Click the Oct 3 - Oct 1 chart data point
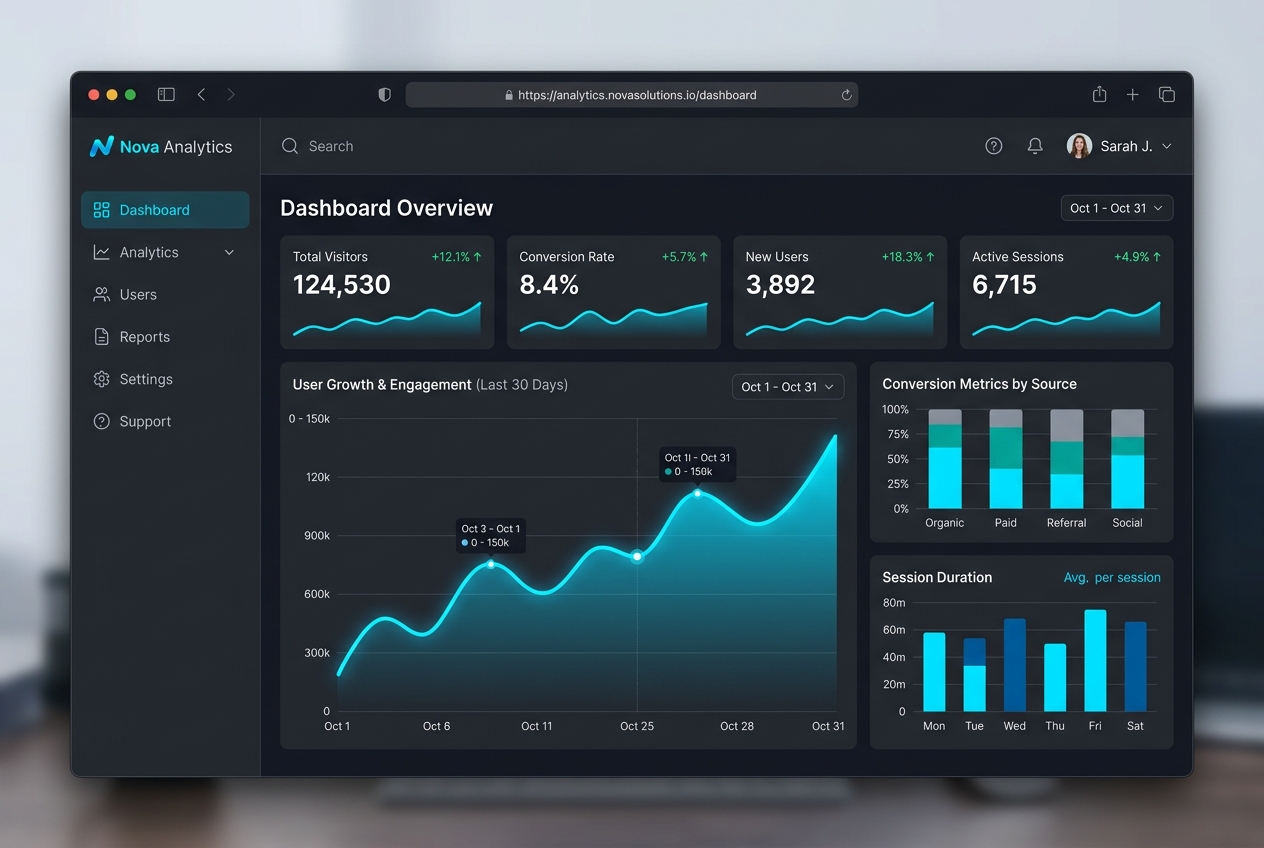This screenshot has height=848, width=1264. (x=491, y=565)
